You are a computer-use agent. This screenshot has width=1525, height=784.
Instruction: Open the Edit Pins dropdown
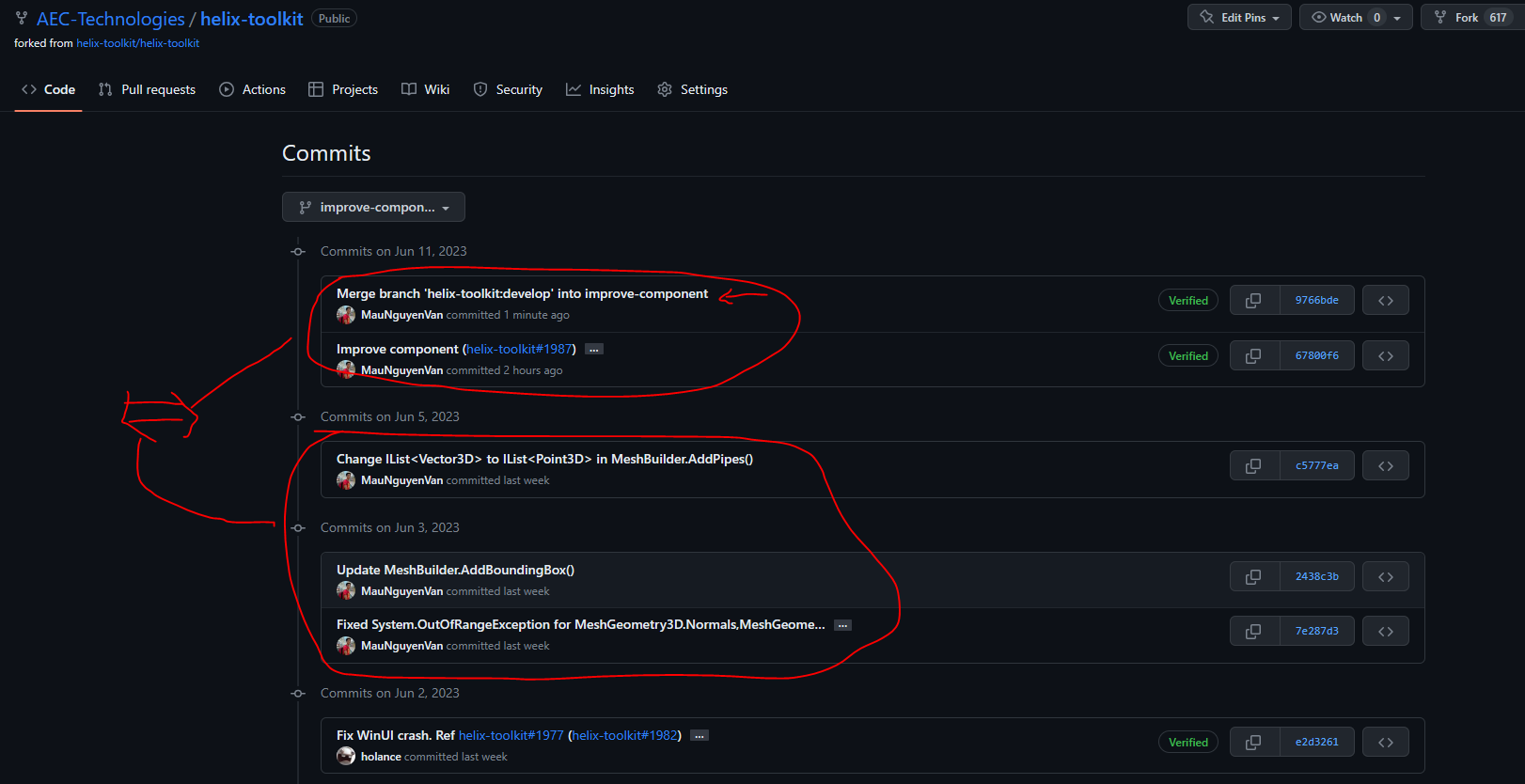click(x=1239, y=18)
